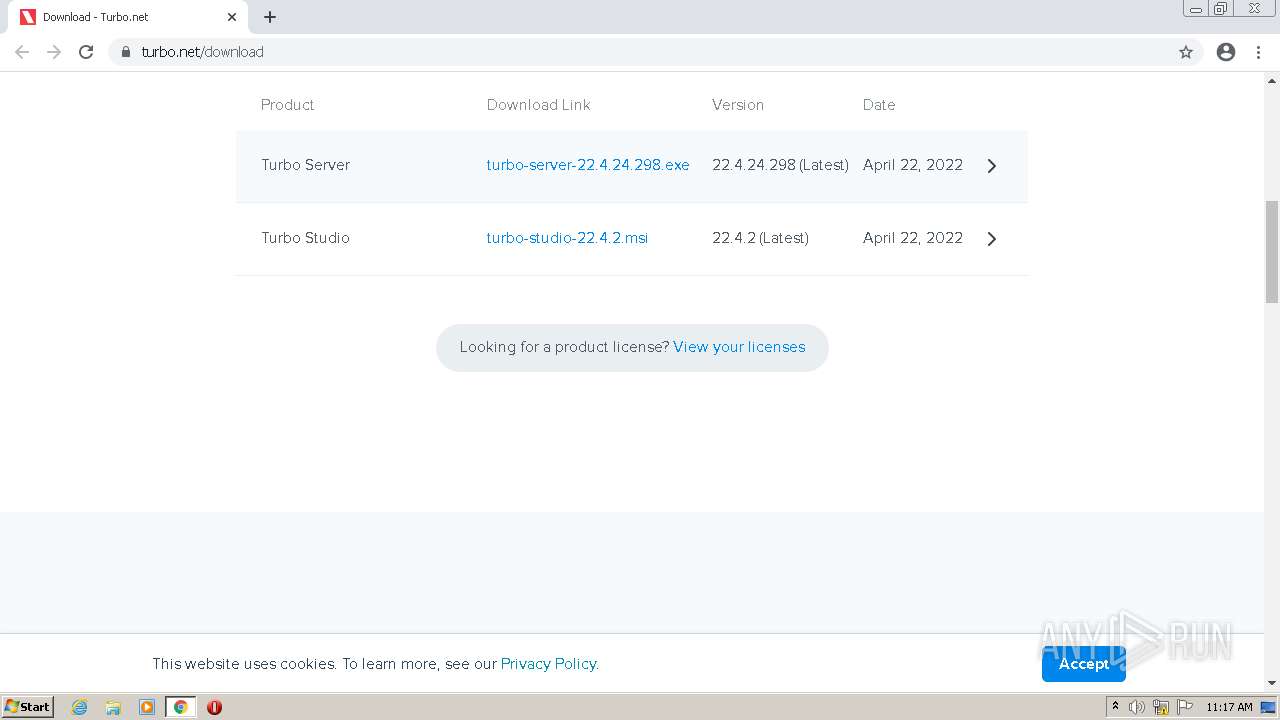Select version text 22.4.24.298 (Latest)

pos(780,165)
